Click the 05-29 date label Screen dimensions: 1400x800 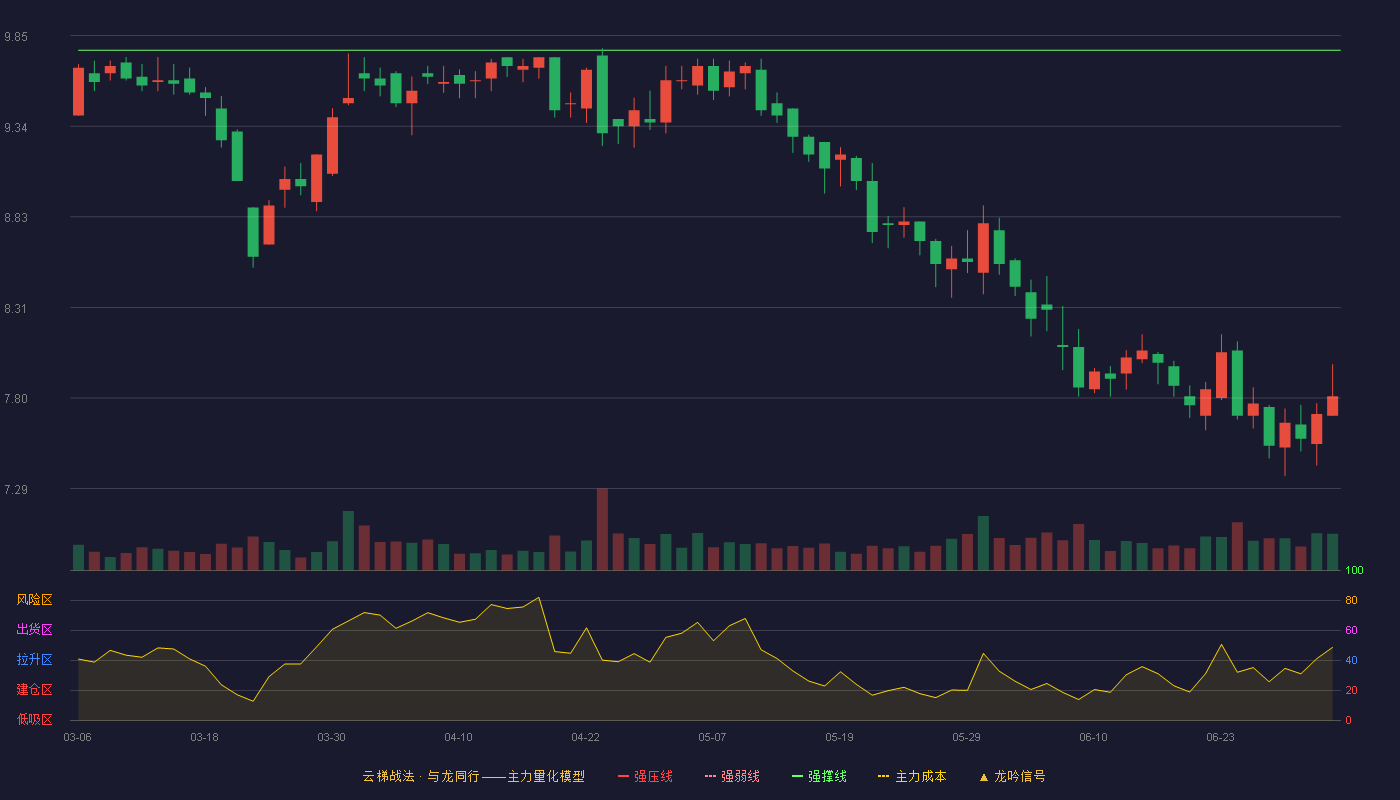click(966, 737)
